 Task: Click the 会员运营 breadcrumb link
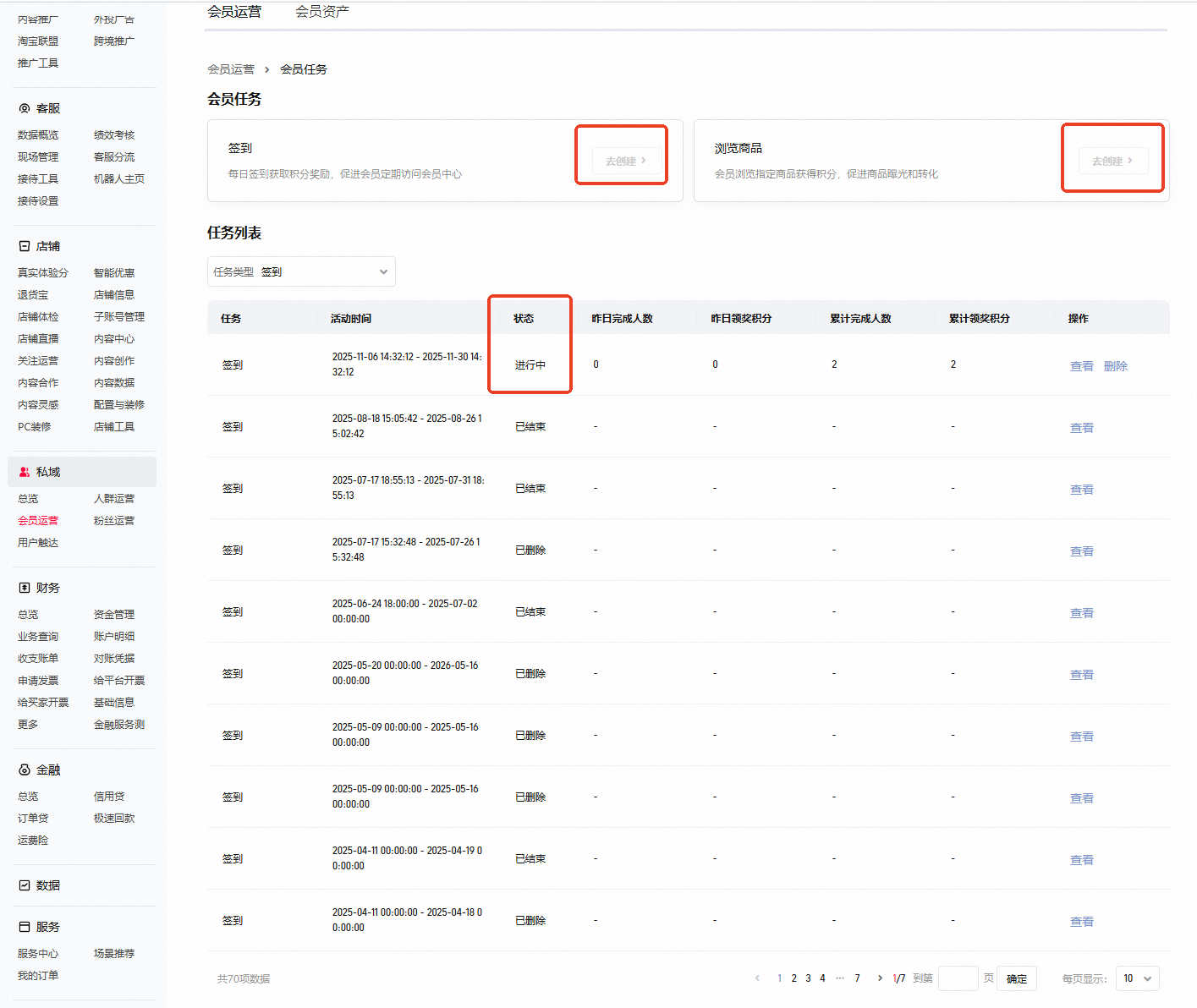tap(231, 69)
